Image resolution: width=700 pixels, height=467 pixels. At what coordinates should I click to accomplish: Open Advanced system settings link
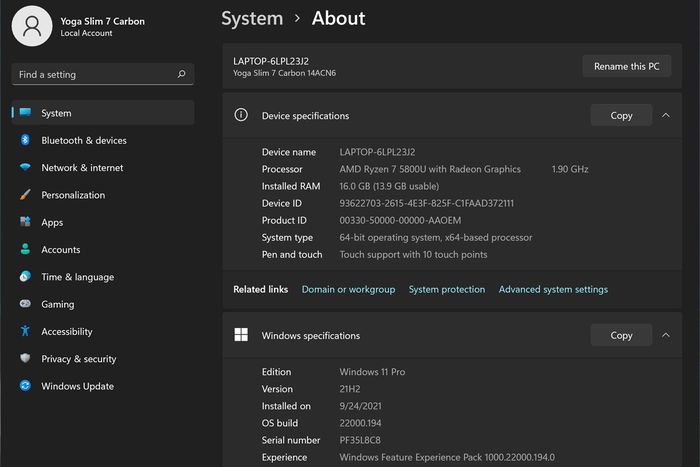pyautogui.click(x=553, y=289)
